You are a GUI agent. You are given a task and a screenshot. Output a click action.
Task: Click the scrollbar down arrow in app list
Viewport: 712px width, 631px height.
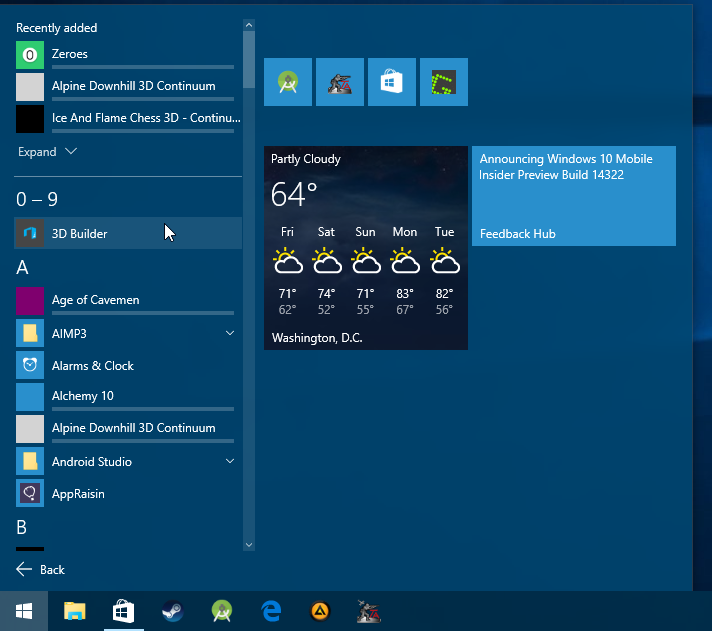(249, 545)
